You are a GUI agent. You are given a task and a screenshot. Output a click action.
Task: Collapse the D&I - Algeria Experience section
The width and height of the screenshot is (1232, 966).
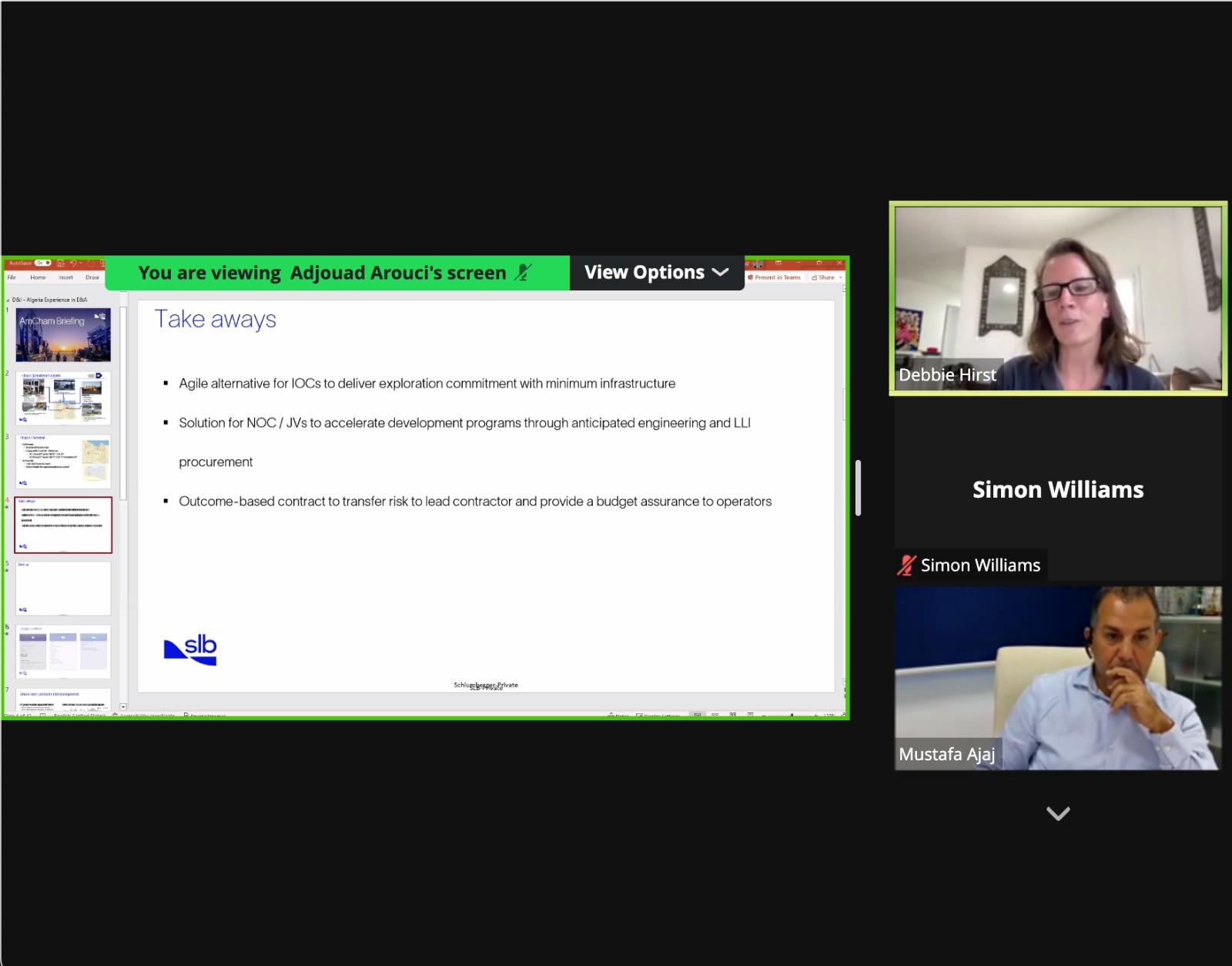tap(8, 300)
